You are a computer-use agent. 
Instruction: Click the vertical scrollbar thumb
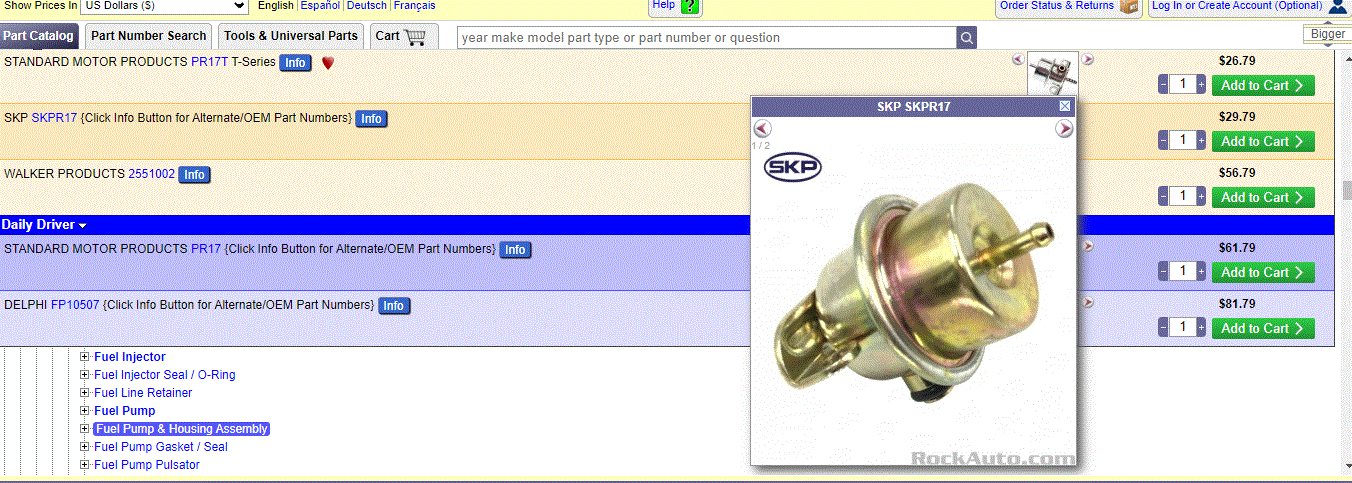[x=1346, y=190]
